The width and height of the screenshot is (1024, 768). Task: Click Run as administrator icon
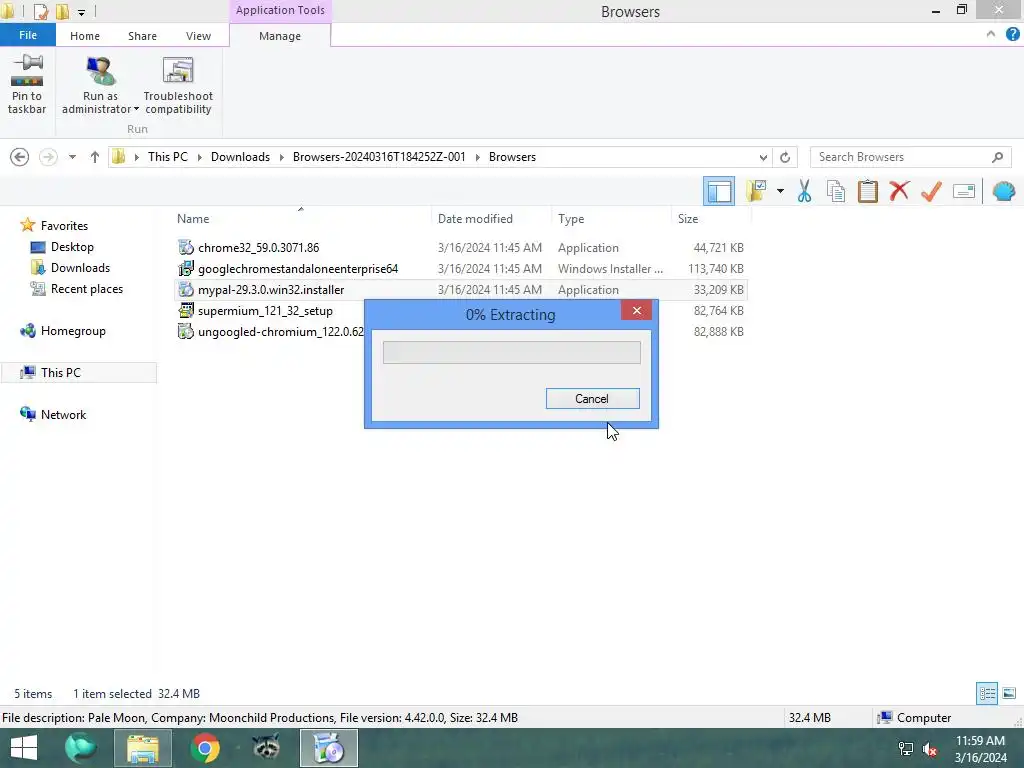100,72
